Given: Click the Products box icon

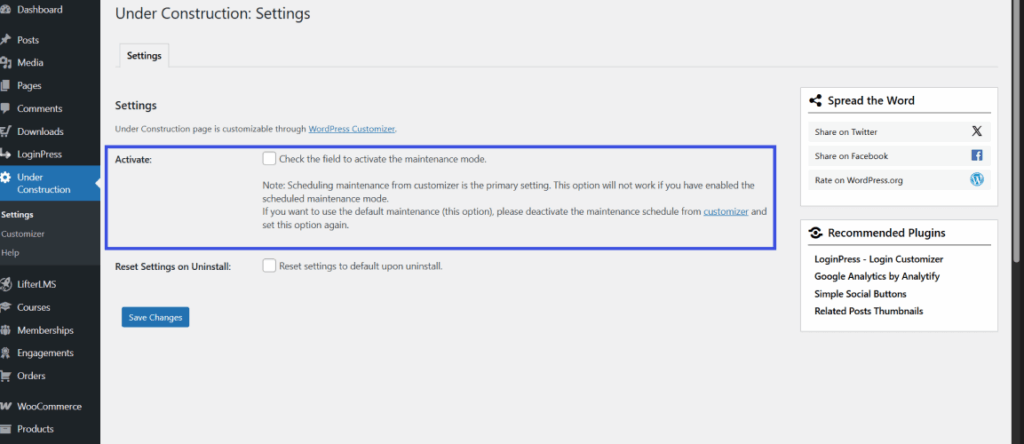Looking at the screenshot, I should point(5,429).
